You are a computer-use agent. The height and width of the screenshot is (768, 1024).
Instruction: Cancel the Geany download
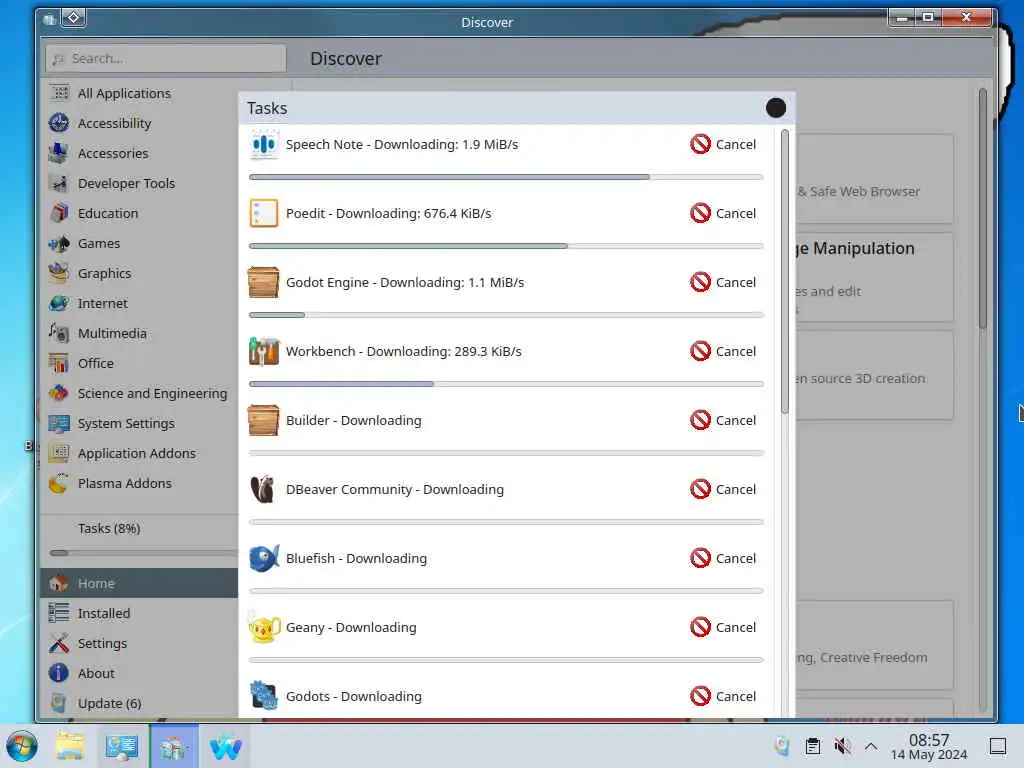[x=723, y=628]
